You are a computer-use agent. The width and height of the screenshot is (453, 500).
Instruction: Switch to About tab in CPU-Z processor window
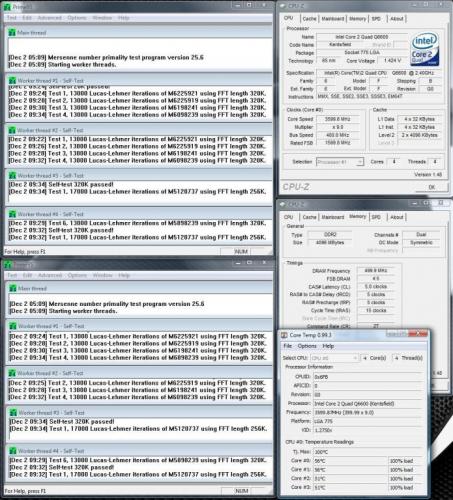(397, 19)
